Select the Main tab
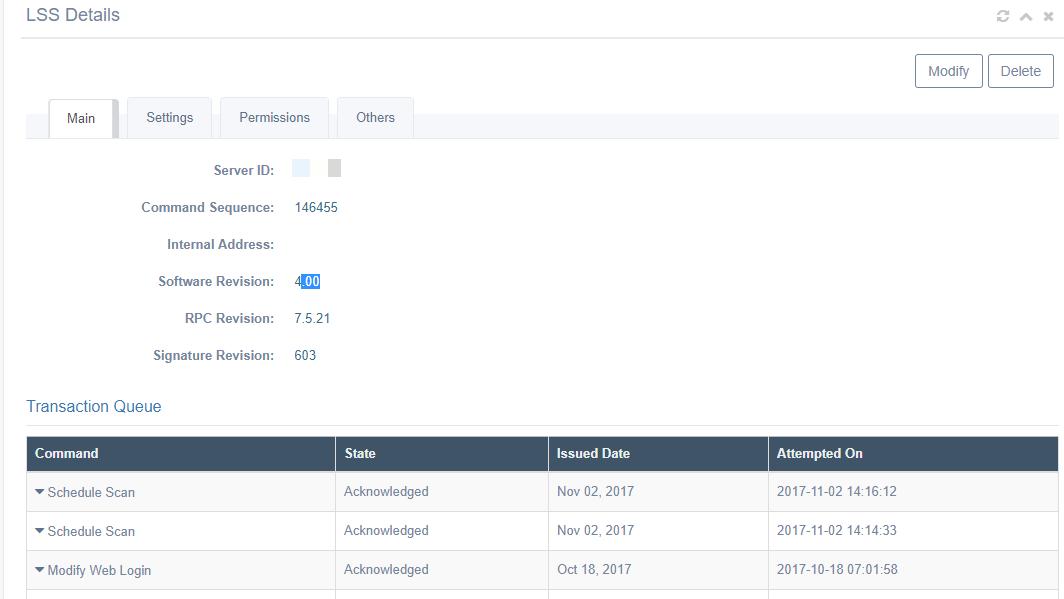Image resolution: width=1064 pixels, height=599 pixels. [81, 119]
